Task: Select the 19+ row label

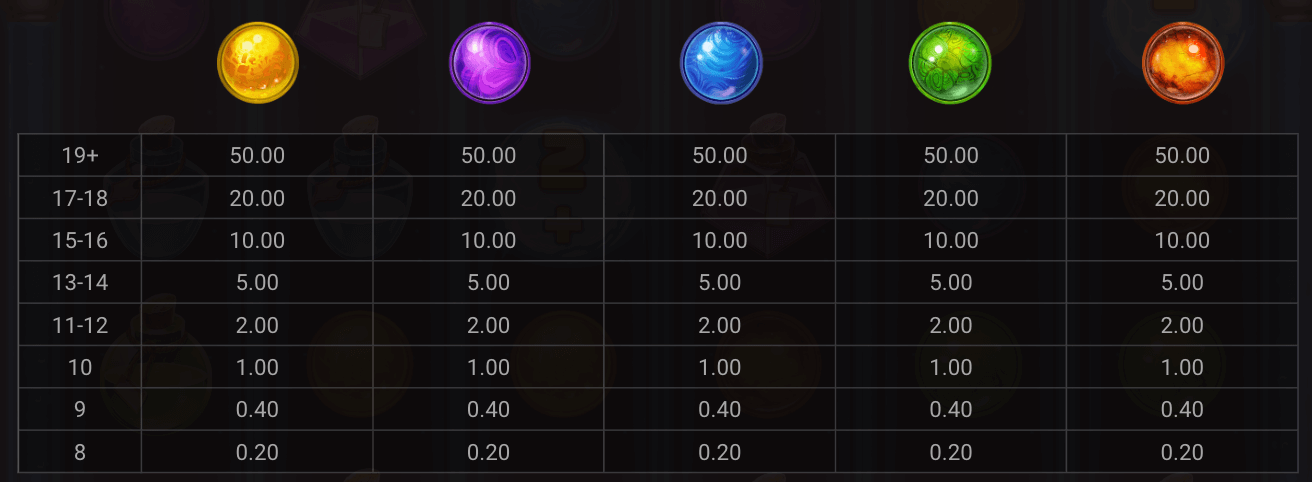Action: (80, 156)
